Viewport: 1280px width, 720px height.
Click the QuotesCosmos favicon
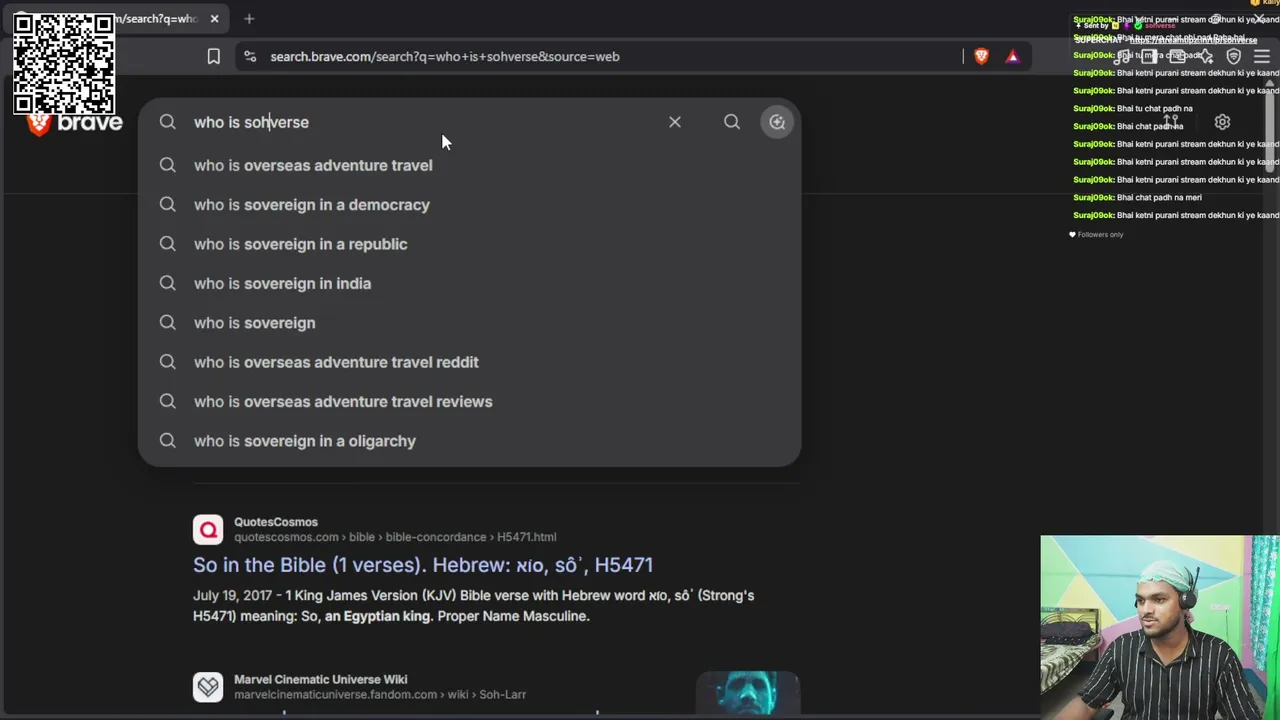point(208,529)
